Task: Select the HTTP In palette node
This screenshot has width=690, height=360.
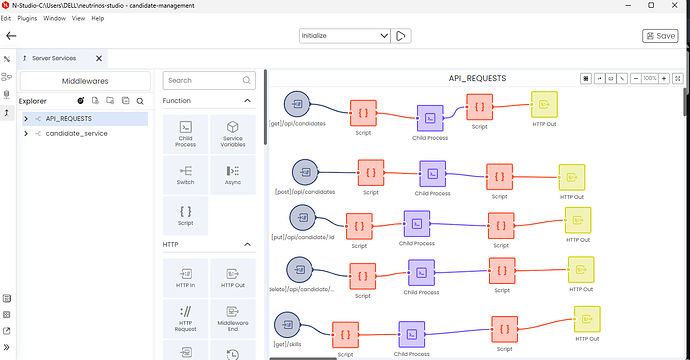Action: click(x=185, y=278)
